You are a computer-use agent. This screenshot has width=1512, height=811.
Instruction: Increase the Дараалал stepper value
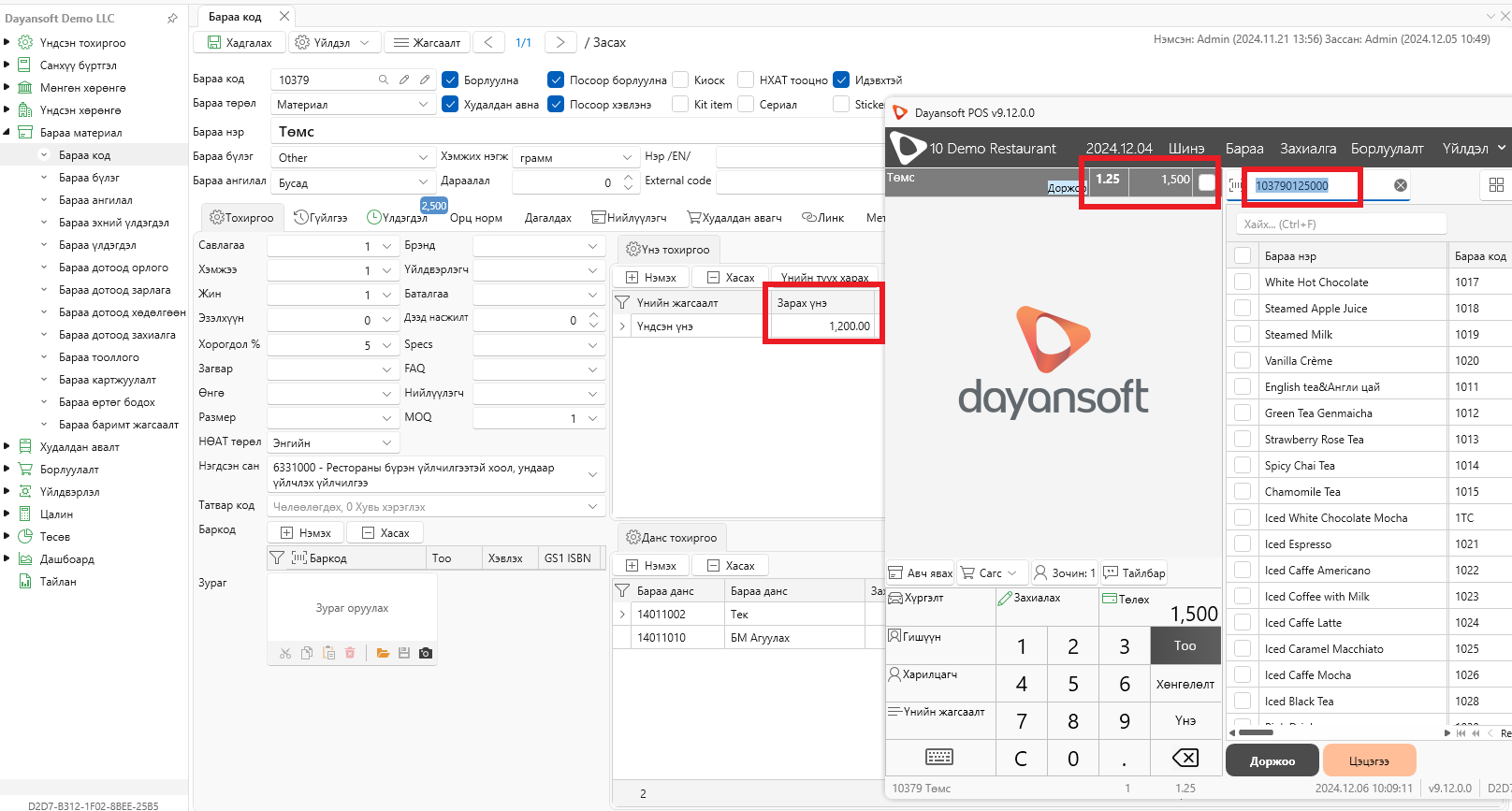pos(628,177)
